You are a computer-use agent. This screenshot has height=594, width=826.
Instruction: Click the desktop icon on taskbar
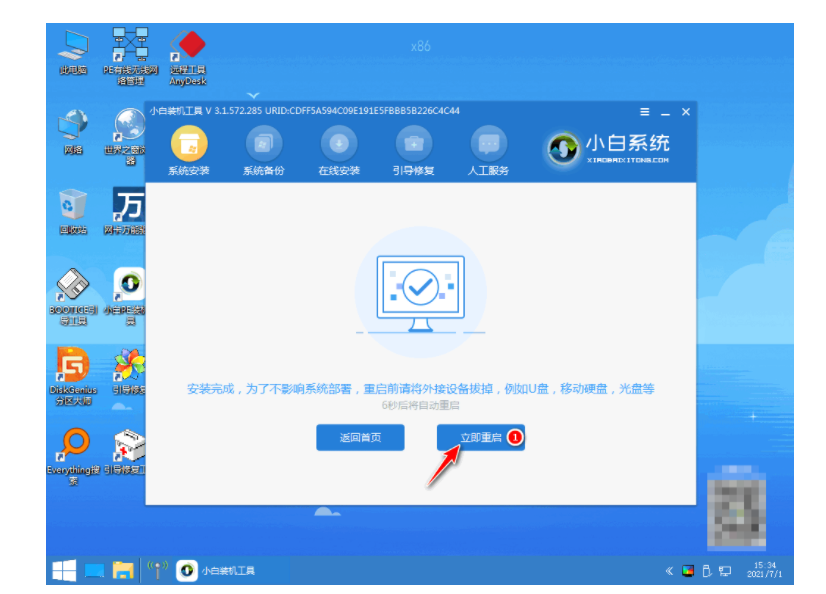pos(94,570)
